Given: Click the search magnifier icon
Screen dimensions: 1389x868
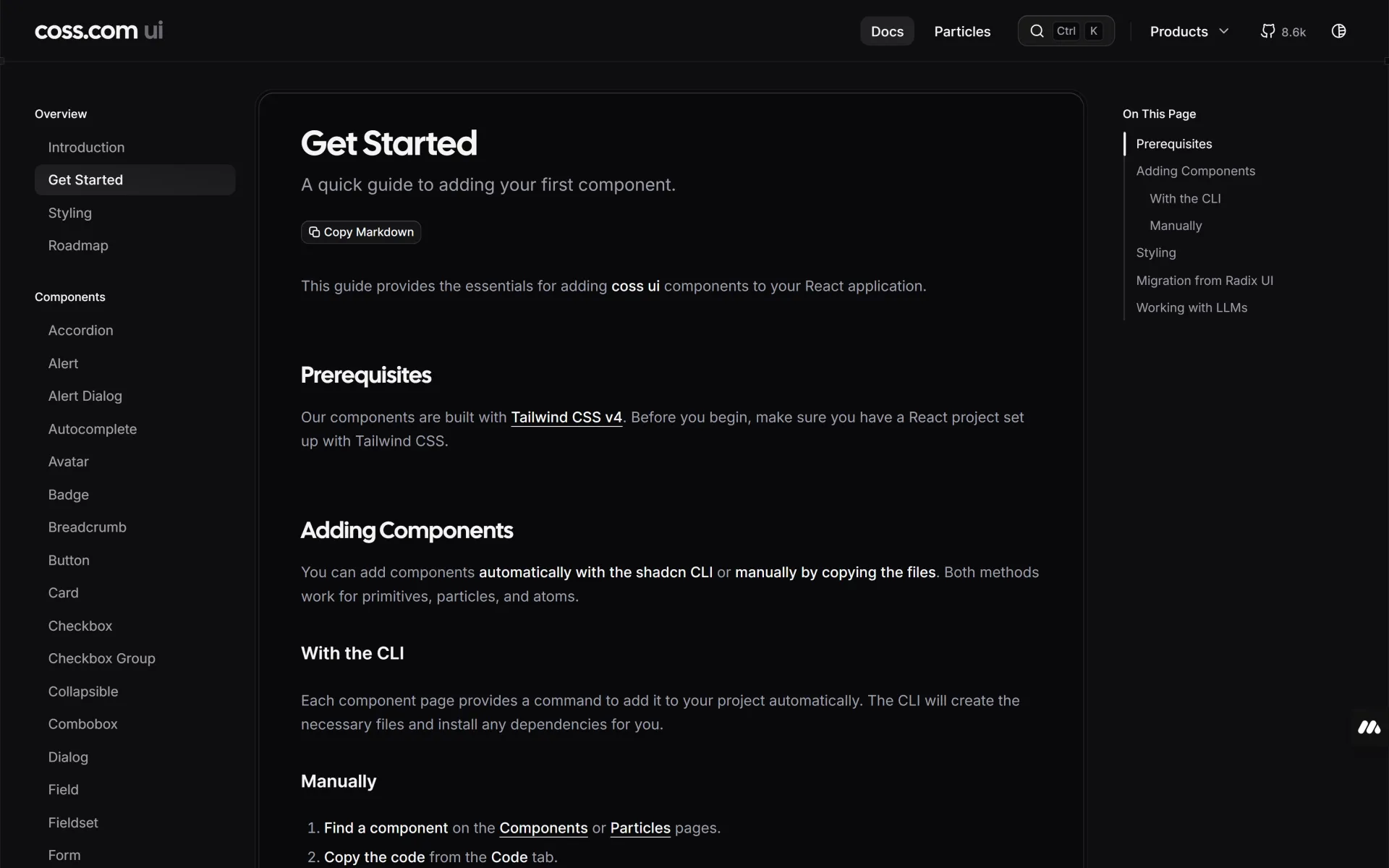Looking at the screenshot, I should tap(1037, 31).
